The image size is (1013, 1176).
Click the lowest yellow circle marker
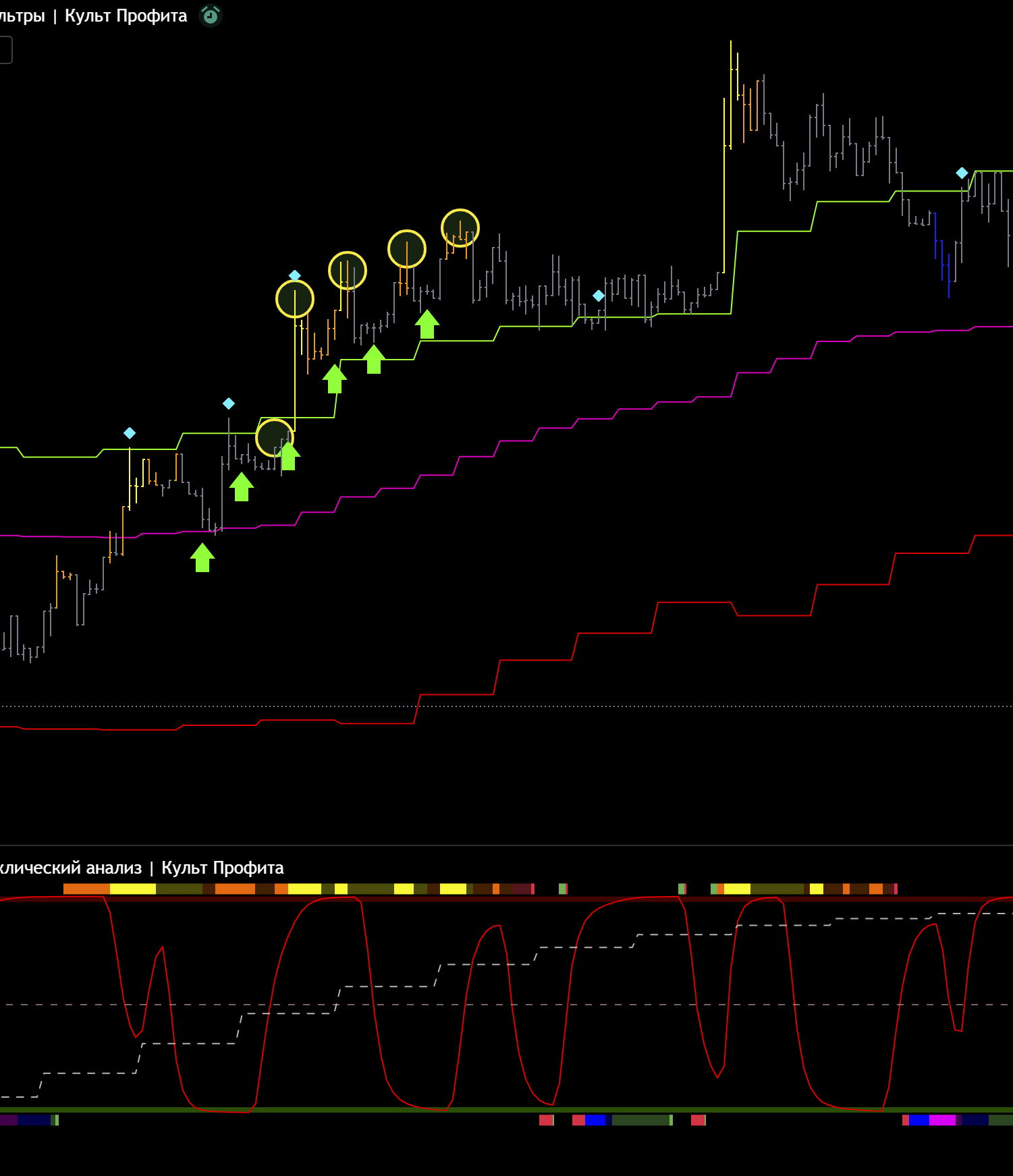pos(275,438)
